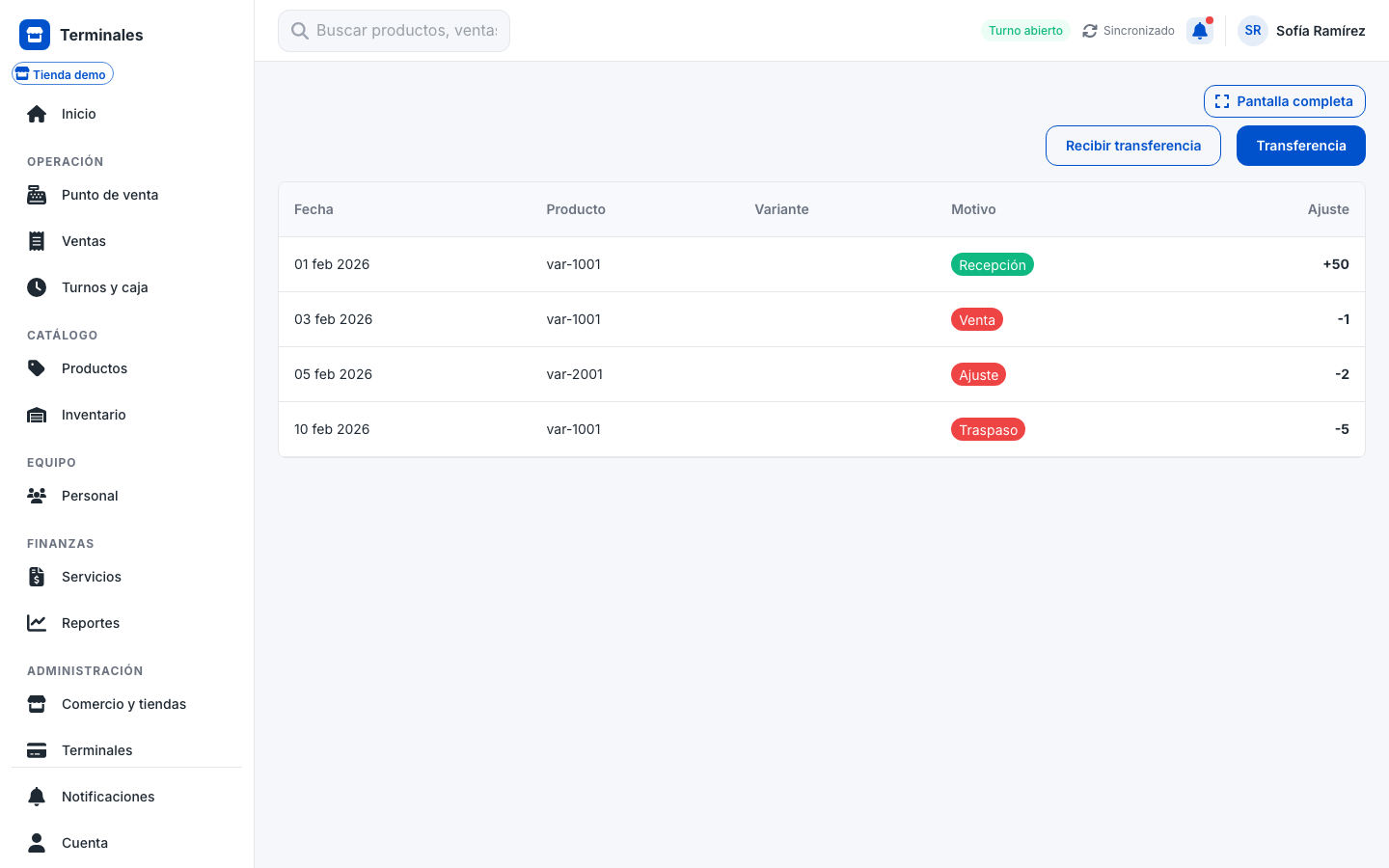Click the Motivo column header
The height and width of the screenshot is (868, 1389).
click(973, 209)
